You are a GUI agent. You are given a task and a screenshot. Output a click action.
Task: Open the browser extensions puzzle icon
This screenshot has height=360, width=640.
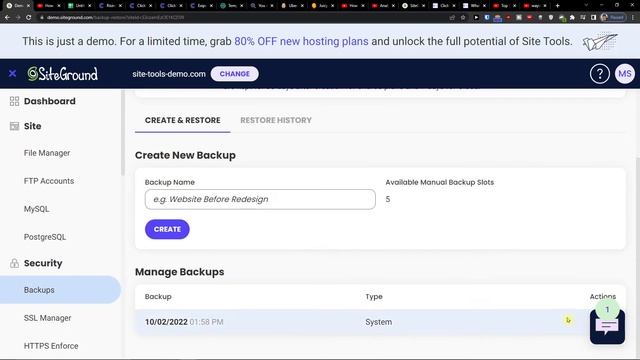(572, 18)
